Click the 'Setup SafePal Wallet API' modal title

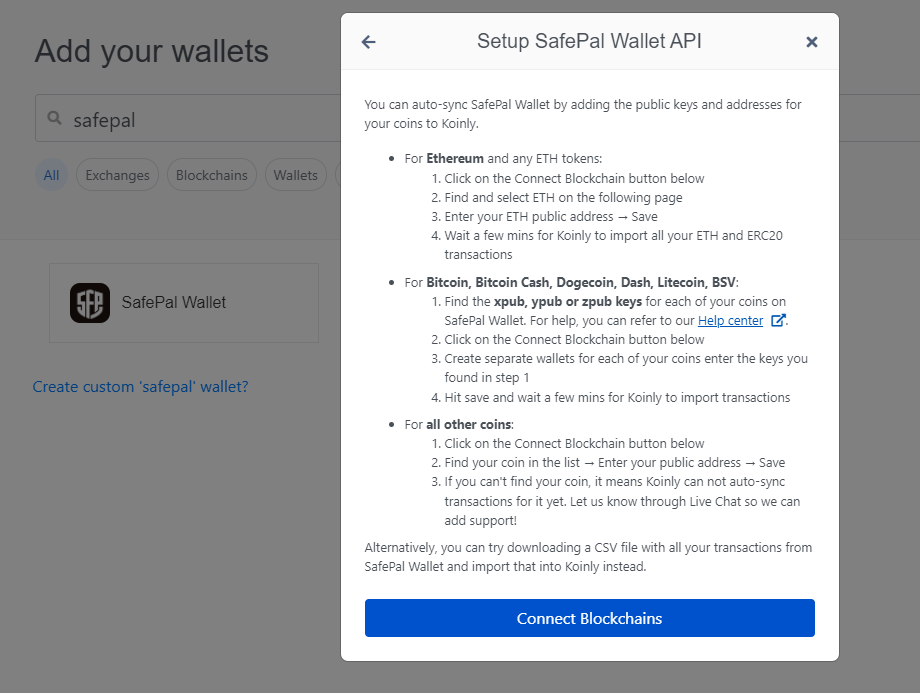click(589, 41)
